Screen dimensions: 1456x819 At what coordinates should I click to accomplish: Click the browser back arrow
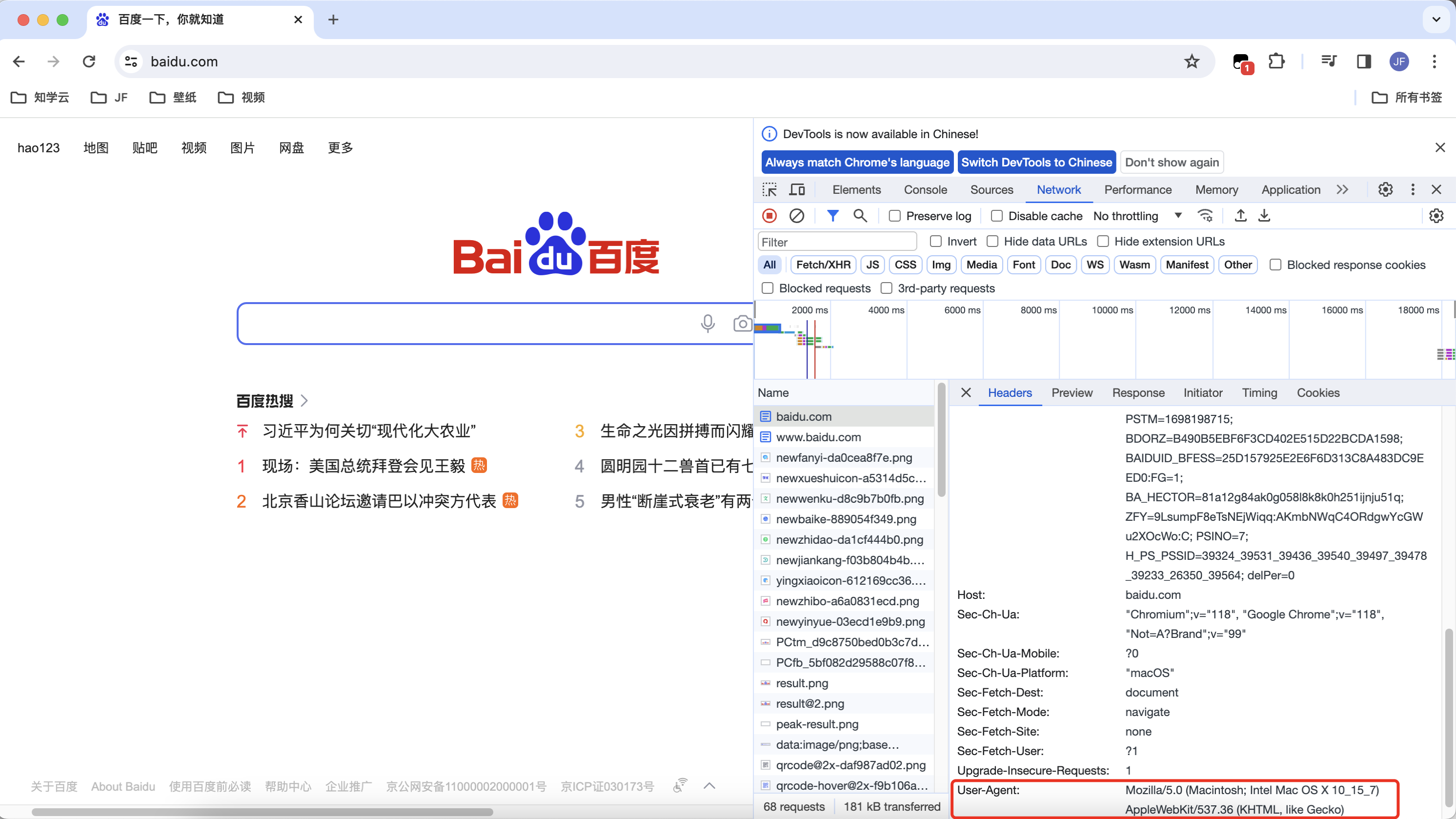(19, 61)
